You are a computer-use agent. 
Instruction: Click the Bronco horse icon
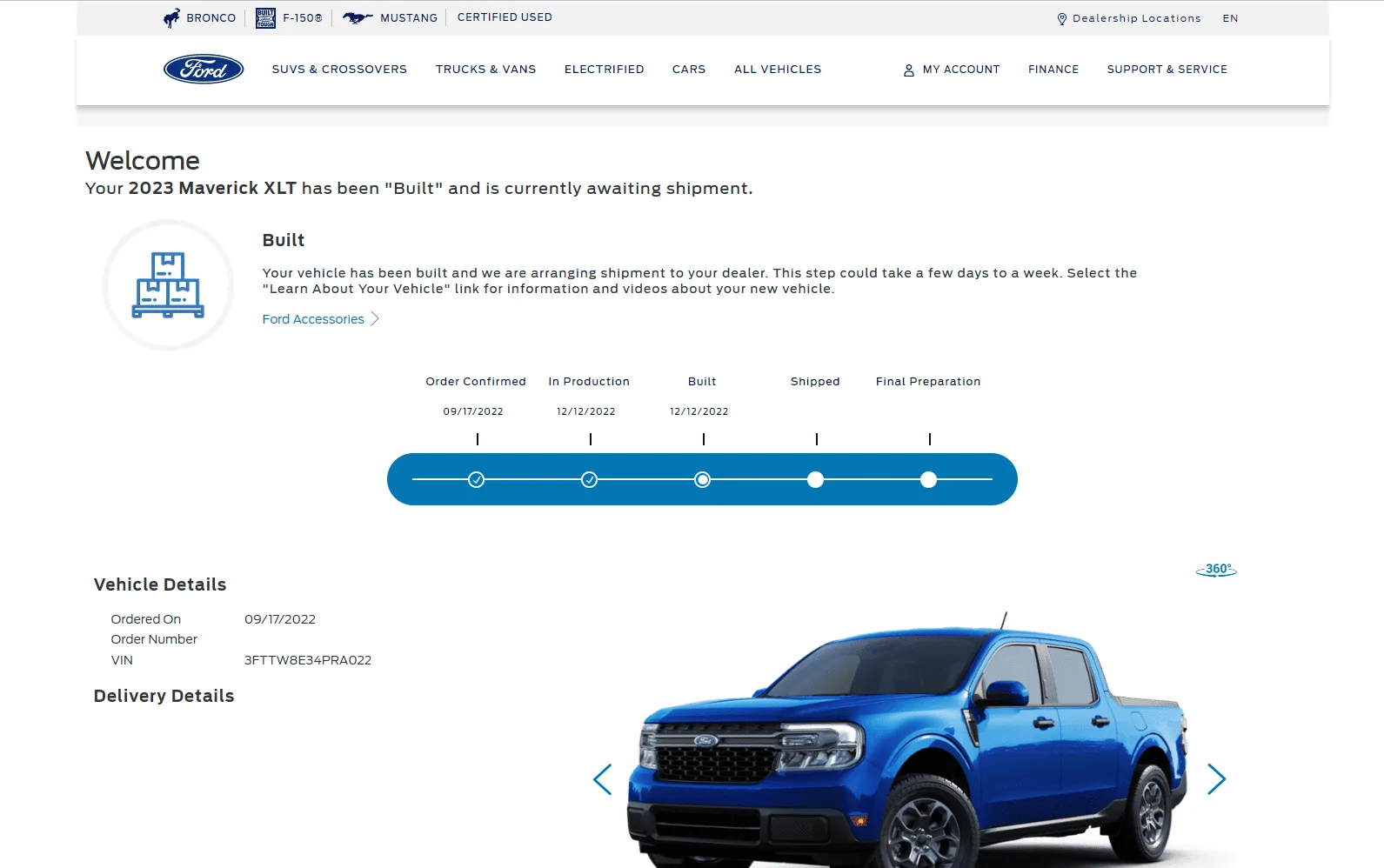tap(172, 17)
